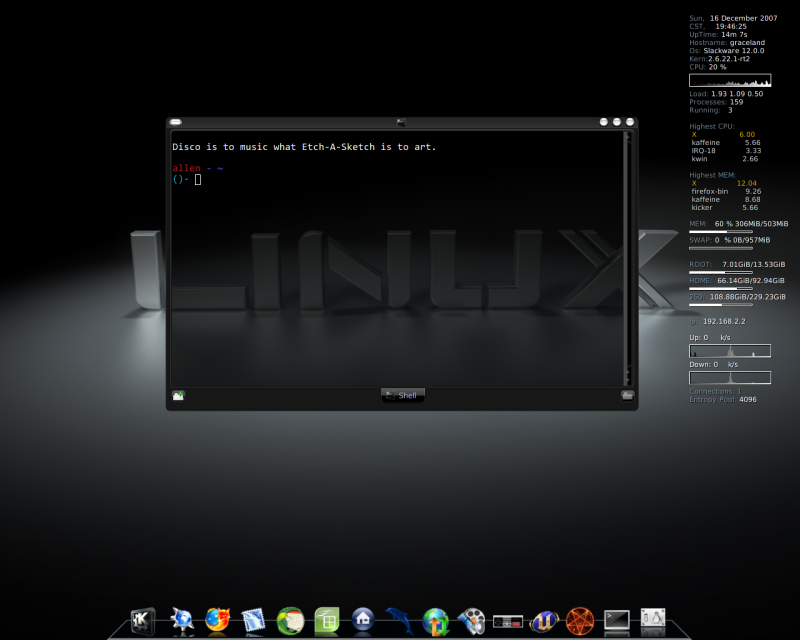This screenshot has height=640, width=800.
Task: Open the NES controller emulator icon
Action: [x=508, y=622]
